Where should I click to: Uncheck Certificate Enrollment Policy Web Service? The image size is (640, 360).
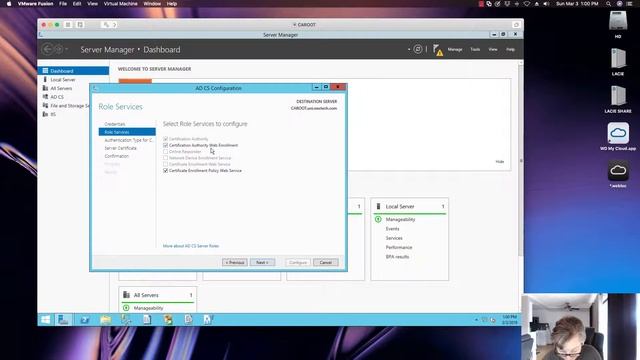coord(165,171)
